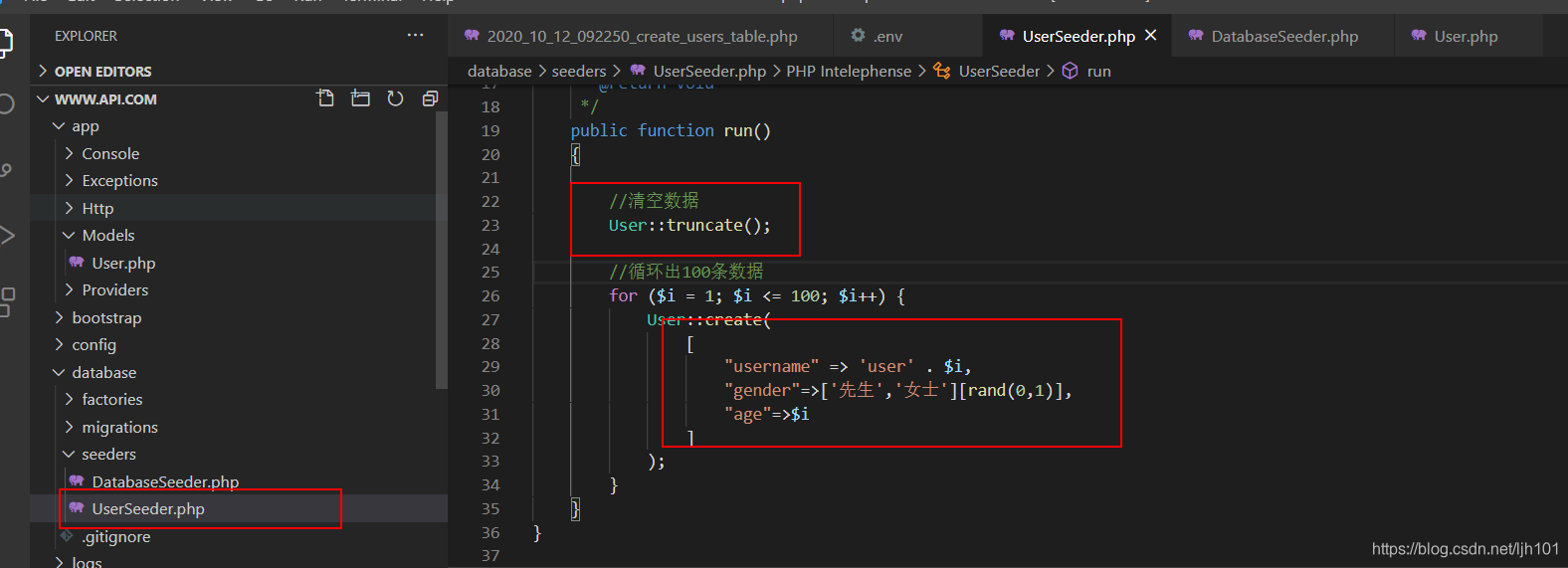The height and width of the screenshot is (568, 1568).
Task: Click the PHP Intelephense breadcrumb segment
Action: (x=849, y=71)
